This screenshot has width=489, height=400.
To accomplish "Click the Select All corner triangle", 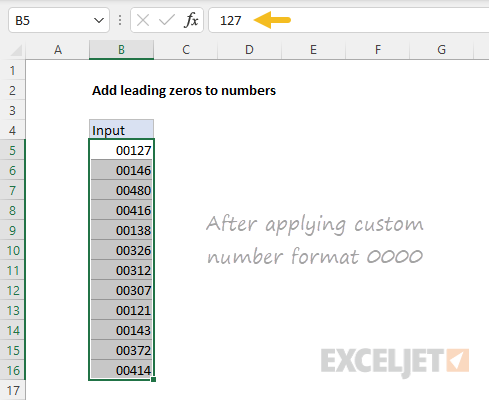I will [x=16, y=50].
